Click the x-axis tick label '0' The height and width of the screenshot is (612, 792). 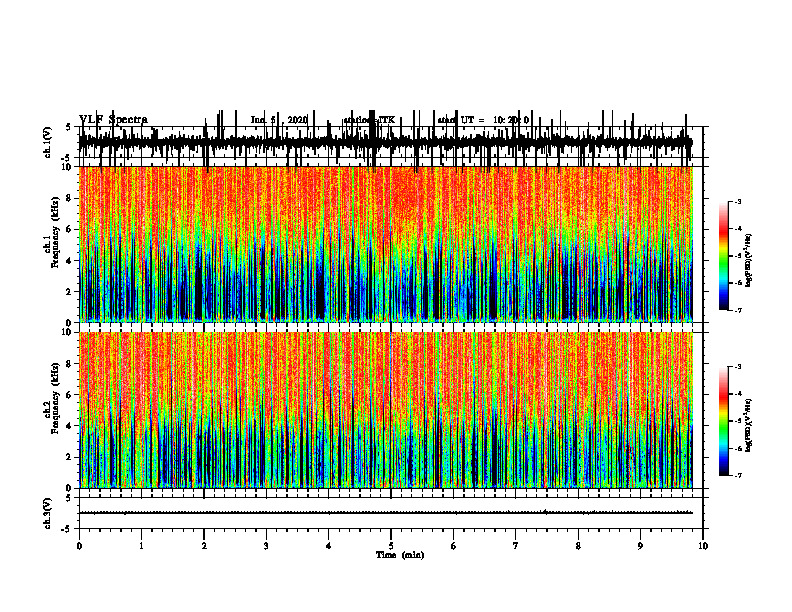(x=79, y=546)
